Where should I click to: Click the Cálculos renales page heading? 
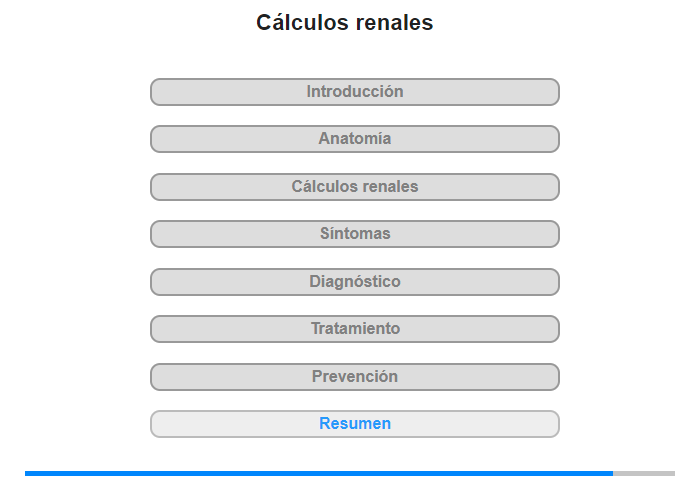click(344, 22)
